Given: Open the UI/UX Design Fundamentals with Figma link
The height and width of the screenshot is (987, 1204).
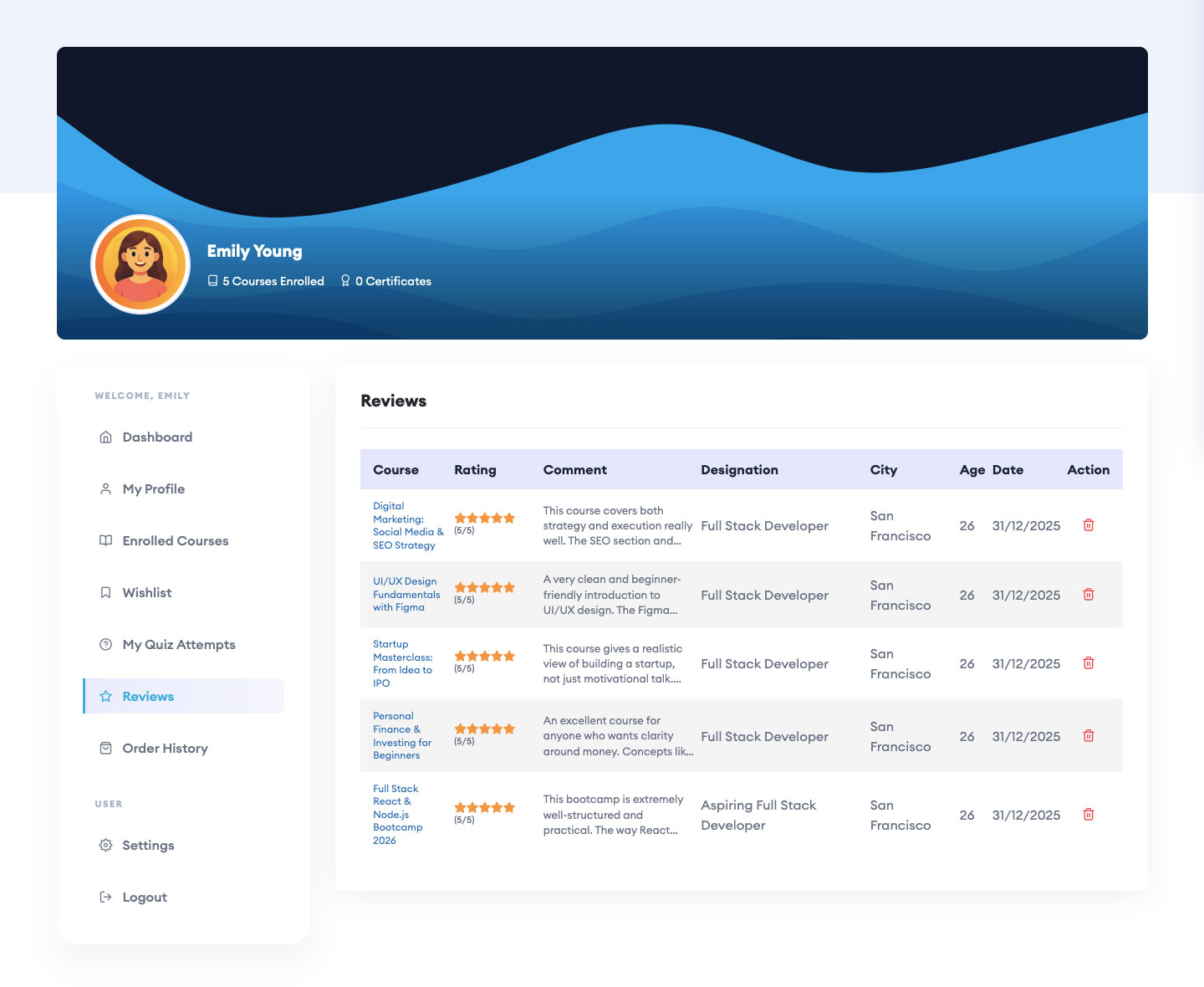Looking at the screenshot, I should pos(406,595).
